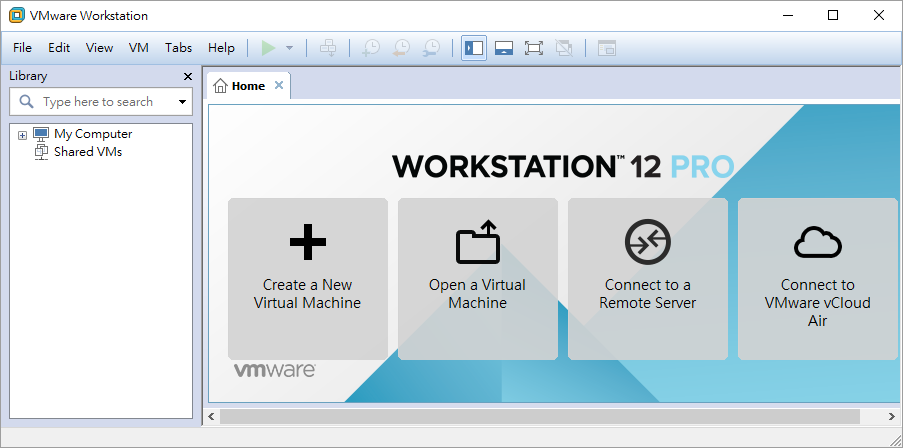Enter full screen mode icon
The width and height of the screenshot is (903, 448).
click(x=534, y=48)
